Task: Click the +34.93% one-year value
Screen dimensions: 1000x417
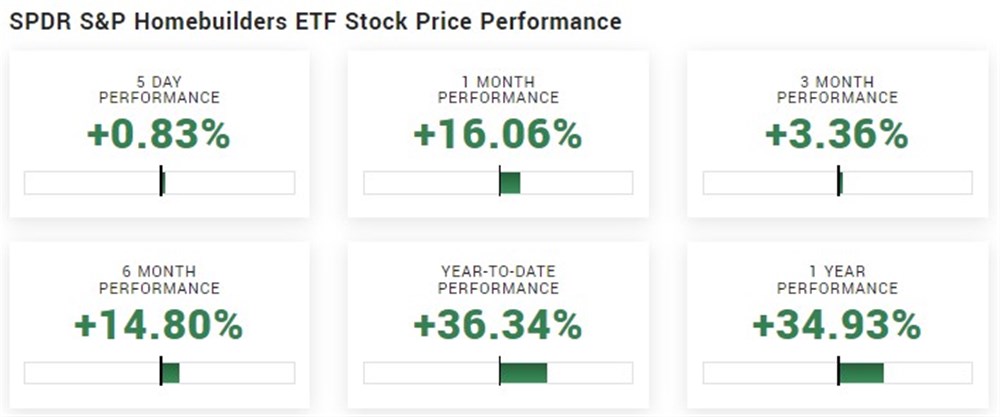Action: click(837, 324)
